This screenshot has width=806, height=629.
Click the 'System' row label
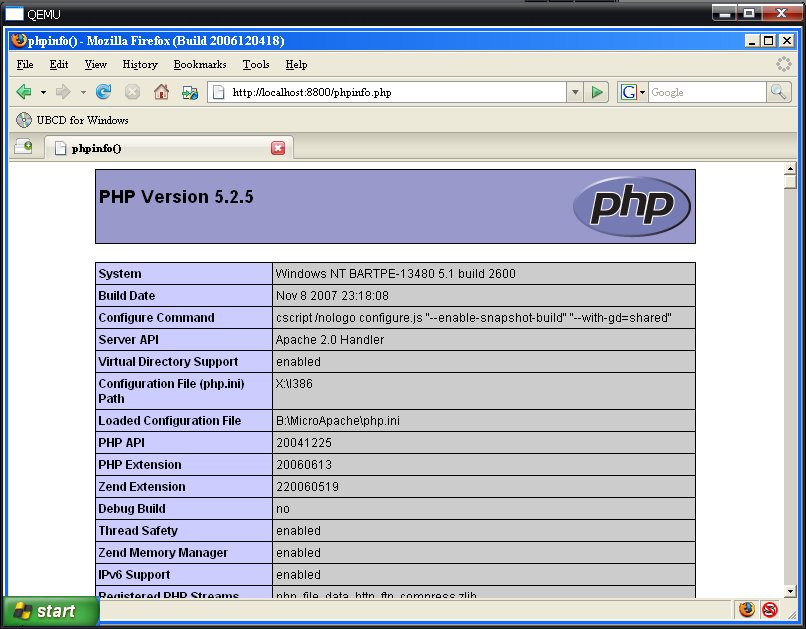tap(120, 274)
